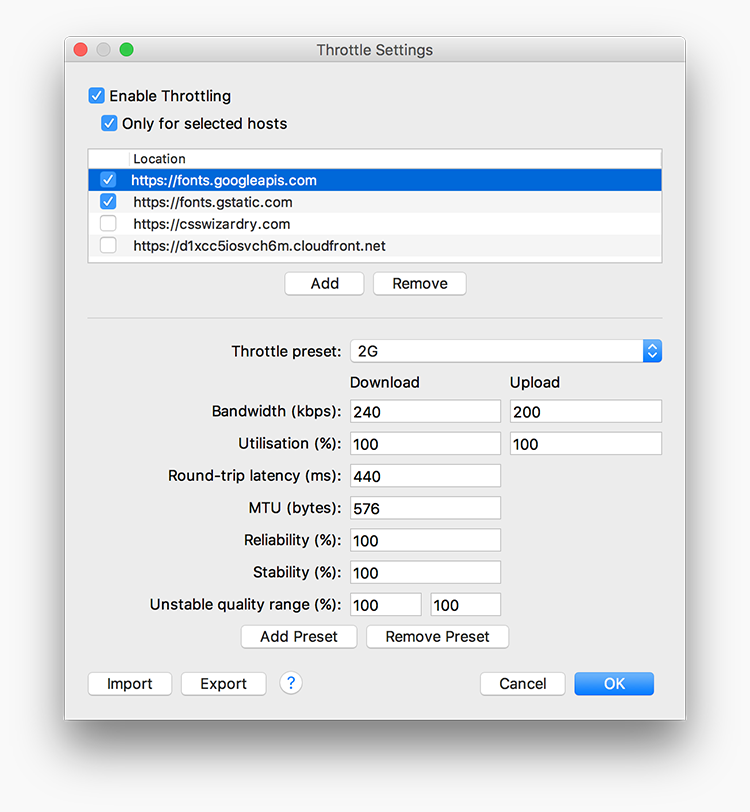Untick the fonts.gstatic.com host checkbox
Image resolution: width=750 pixels, height=812 pixels.
coord(108,202)
